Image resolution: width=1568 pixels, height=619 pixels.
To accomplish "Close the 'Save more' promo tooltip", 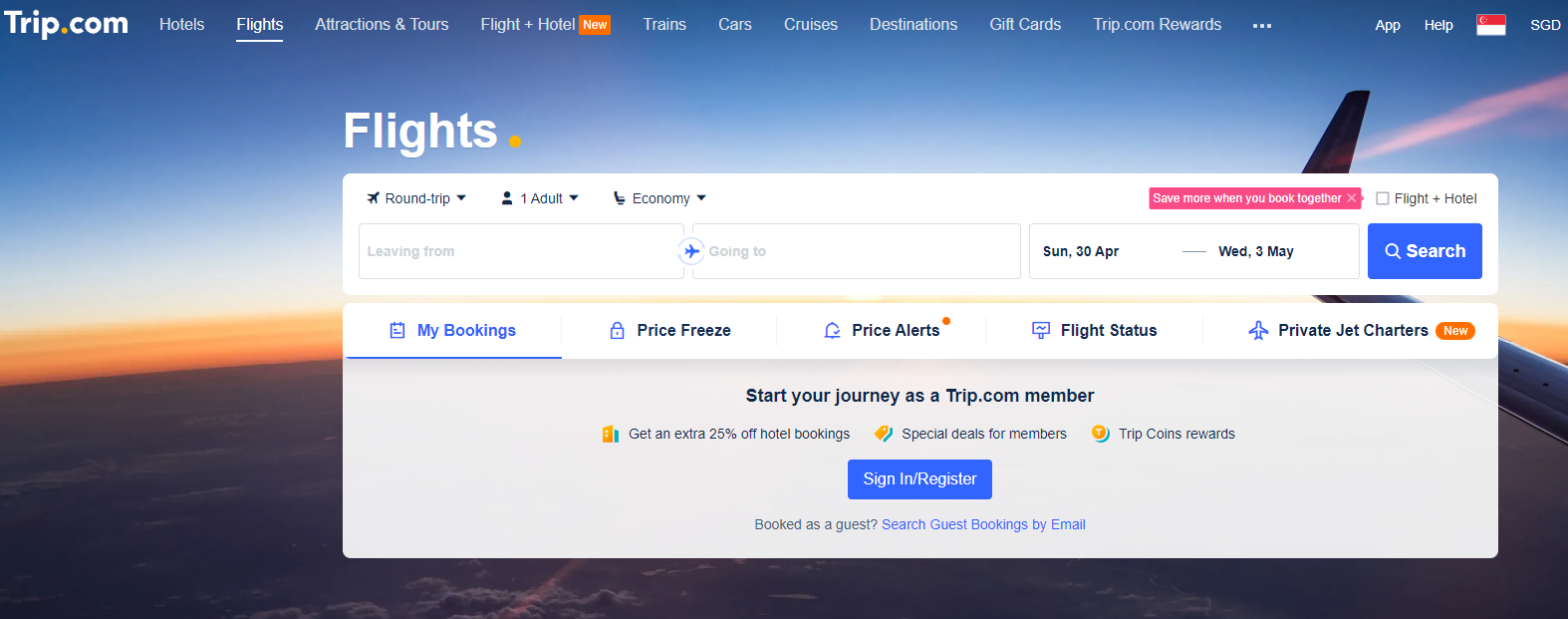I will click(1352, 198).
